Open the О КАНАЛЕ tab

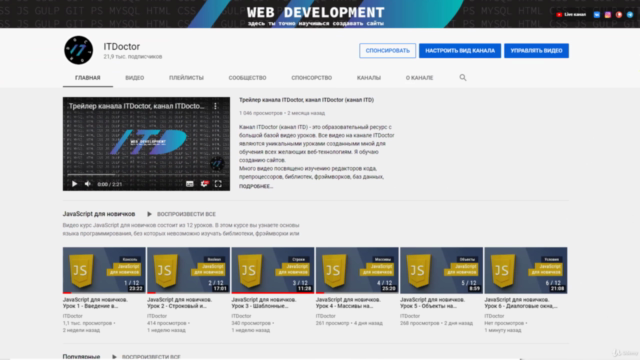(419, 78)
